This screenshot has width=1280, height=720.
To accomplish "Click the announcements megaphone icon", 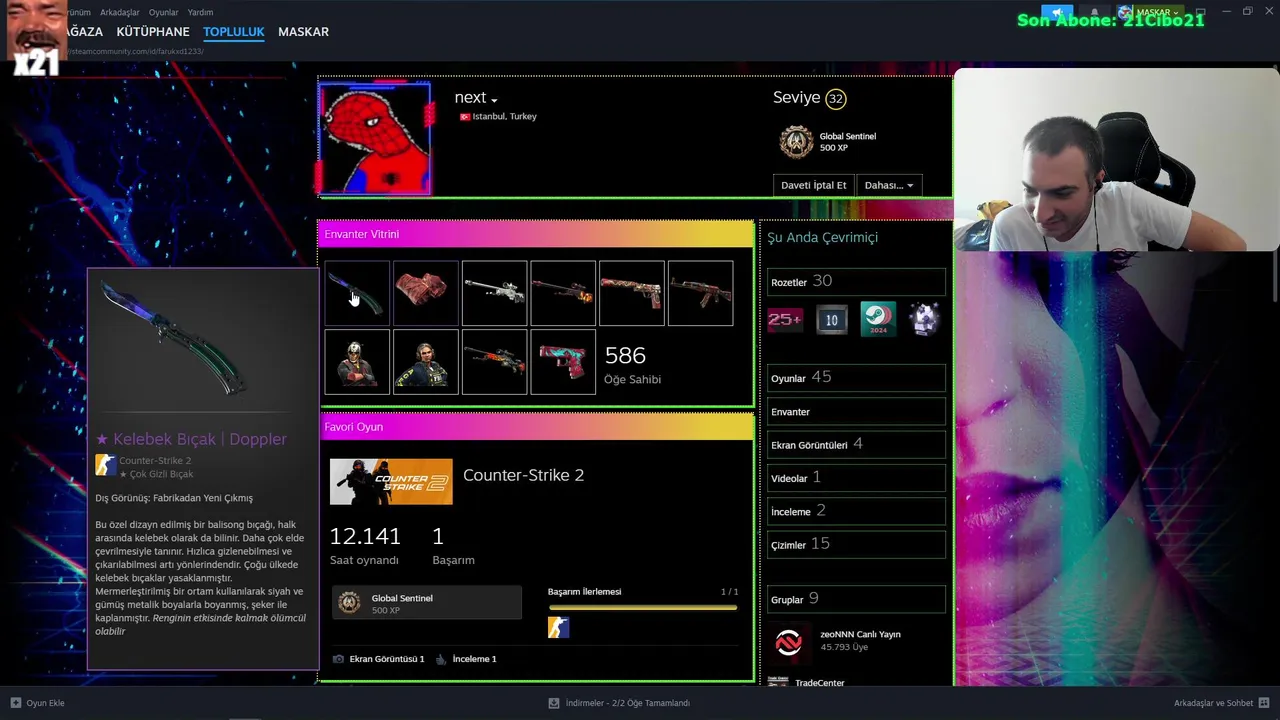I will point(1057,12).
